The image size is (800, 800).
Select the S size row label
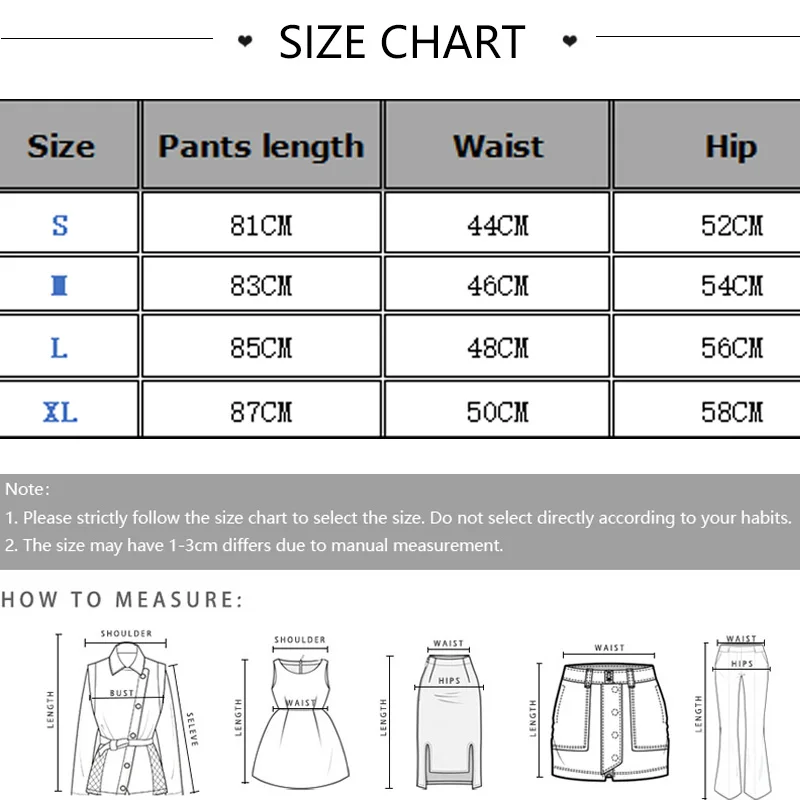pos(60,225)
